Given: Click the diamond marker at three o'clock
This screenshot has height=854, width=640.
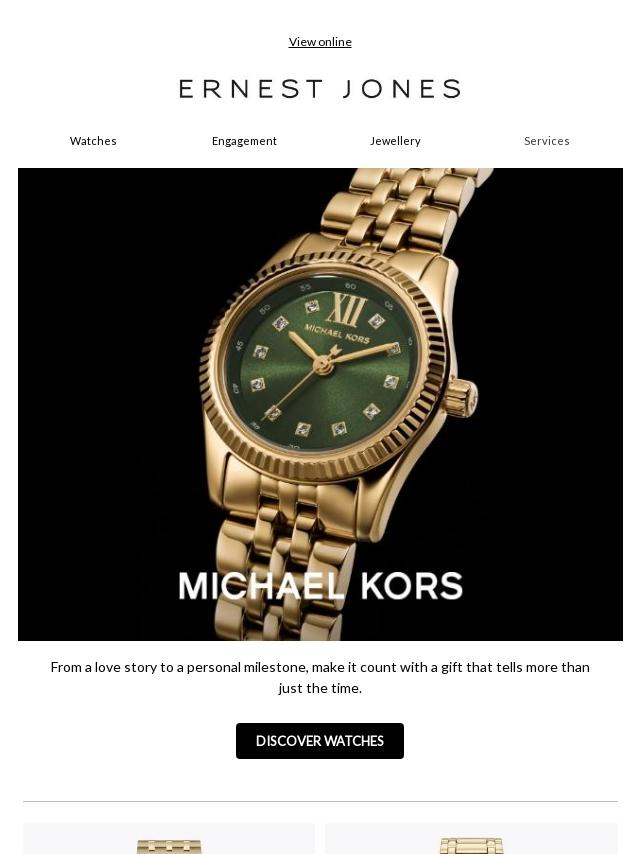Looking at the screenshot, I should click(394, 349).
